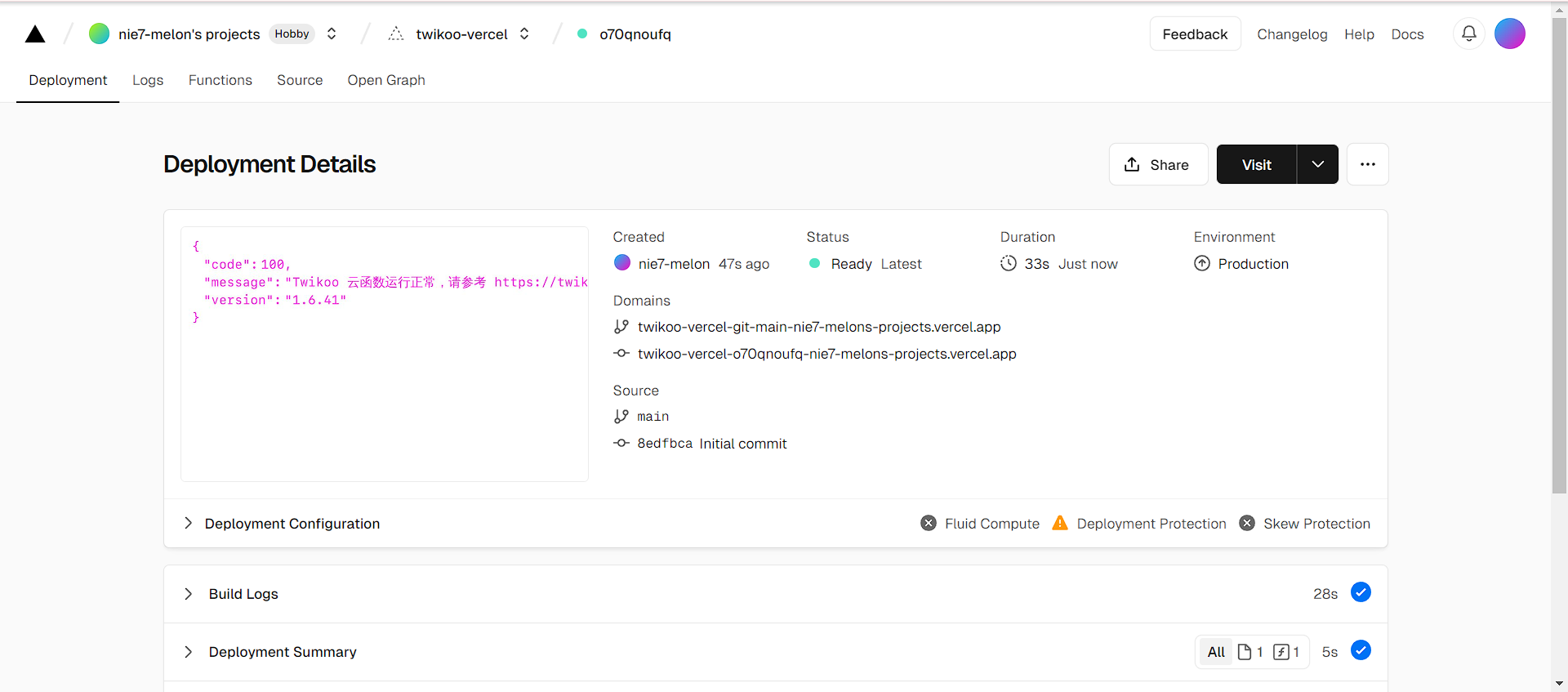This screenshot has width=1568, height=692.
Task: Click the commit icon beside o70qnoufq domain
Action: (621, 353)
